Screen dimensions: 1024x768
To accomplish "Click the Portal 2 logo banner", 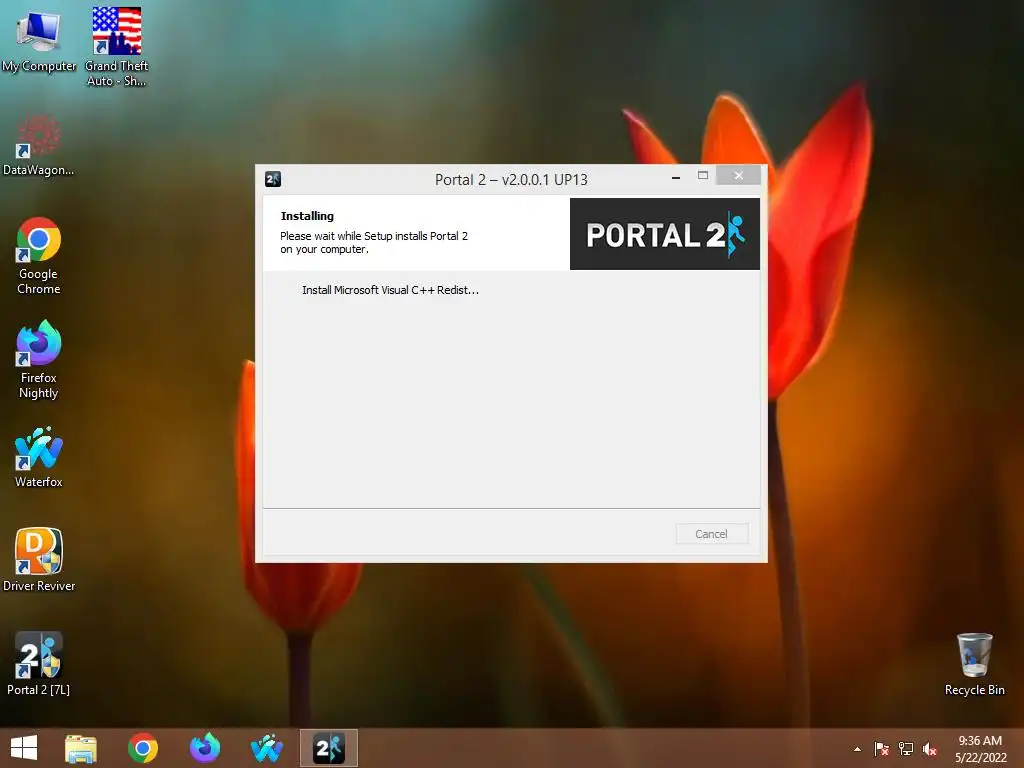I will tap(665, 234).
